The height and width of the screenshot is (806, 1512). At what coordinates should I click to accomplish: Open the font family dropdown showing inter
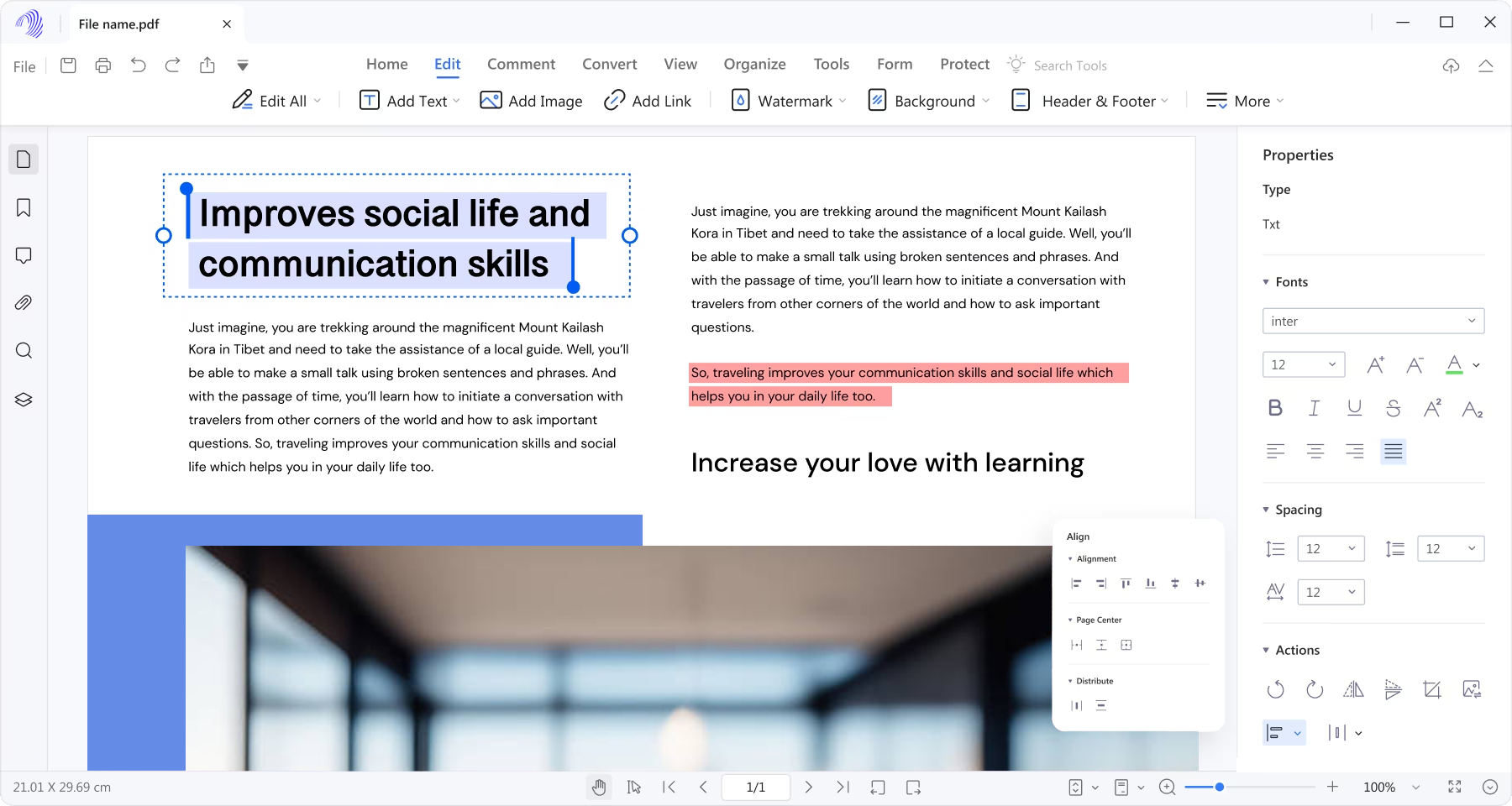pyautogui.click(x=1373, y=321)
